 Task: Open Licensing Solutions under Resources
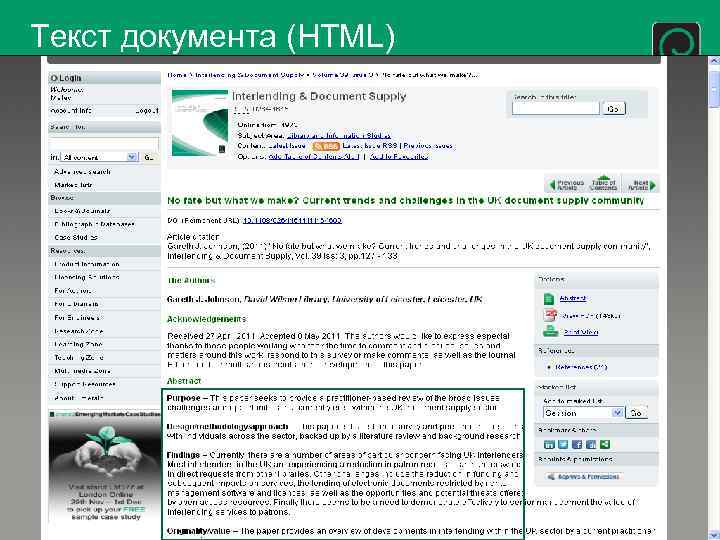pos(87,277)
